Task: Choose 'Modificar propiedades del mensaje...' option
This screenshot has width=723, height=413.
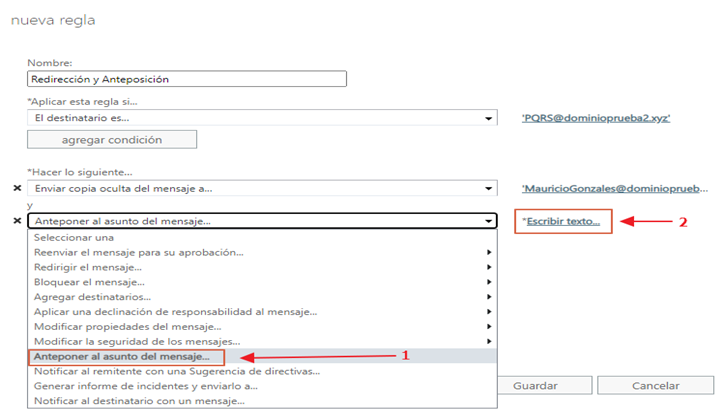Action: (126, 326)
